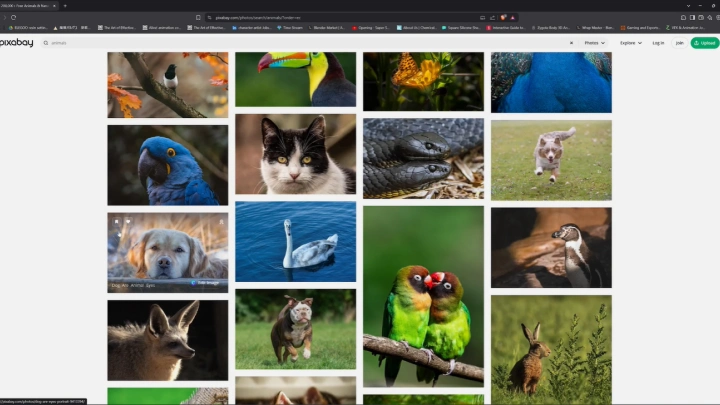Open the black and white cat photo
Screen dimensions: 720x405
click(x=296, y=154)
